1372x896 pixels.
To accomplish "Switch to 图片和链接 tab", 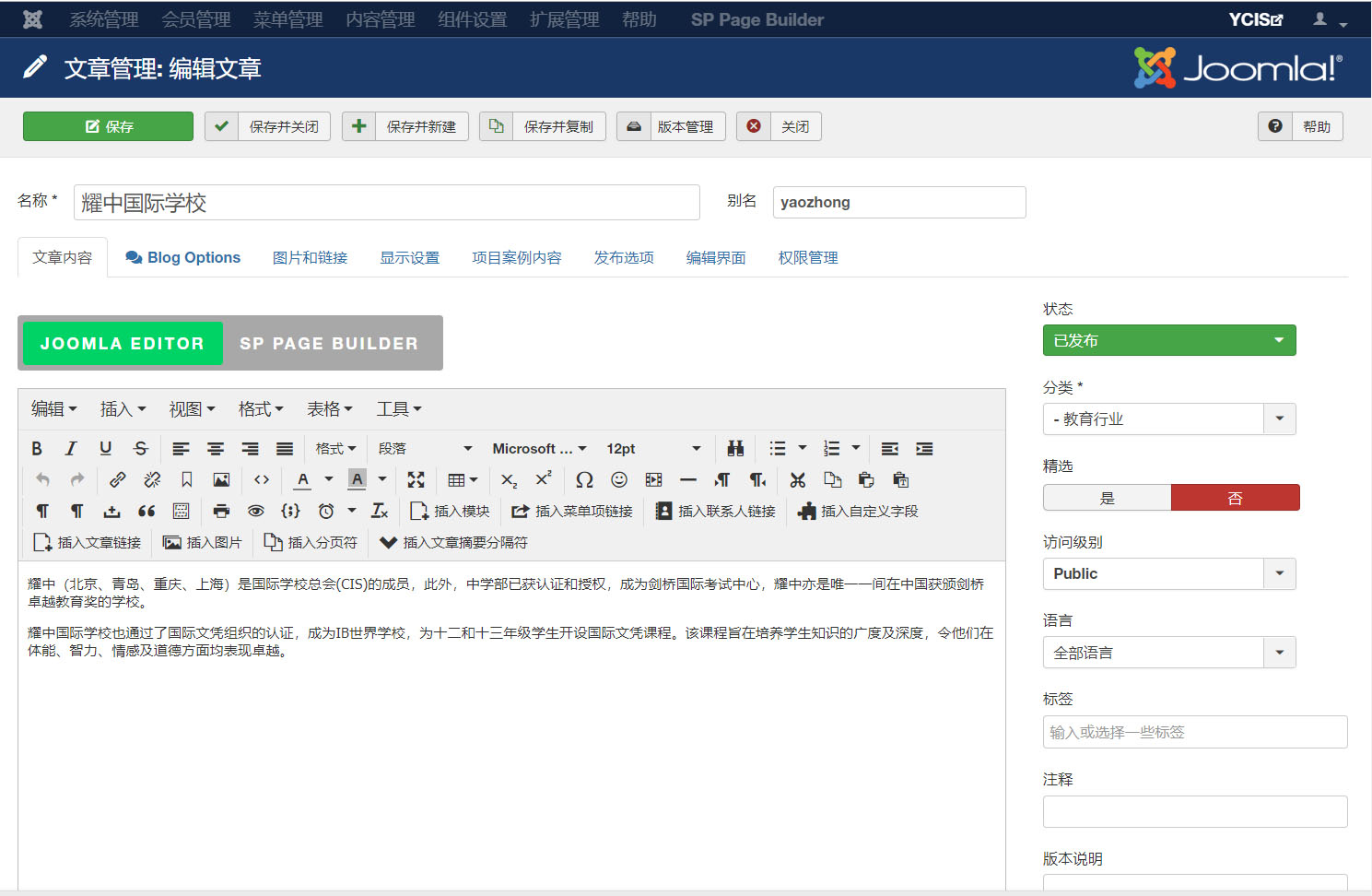I will (x=310, y=257).
